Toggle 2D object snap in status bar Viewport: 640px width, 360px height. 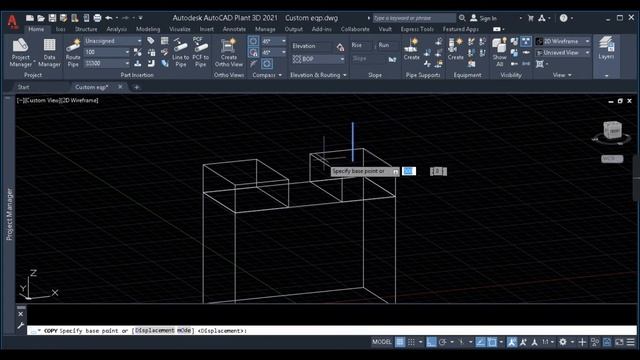[x=492, y=342]
